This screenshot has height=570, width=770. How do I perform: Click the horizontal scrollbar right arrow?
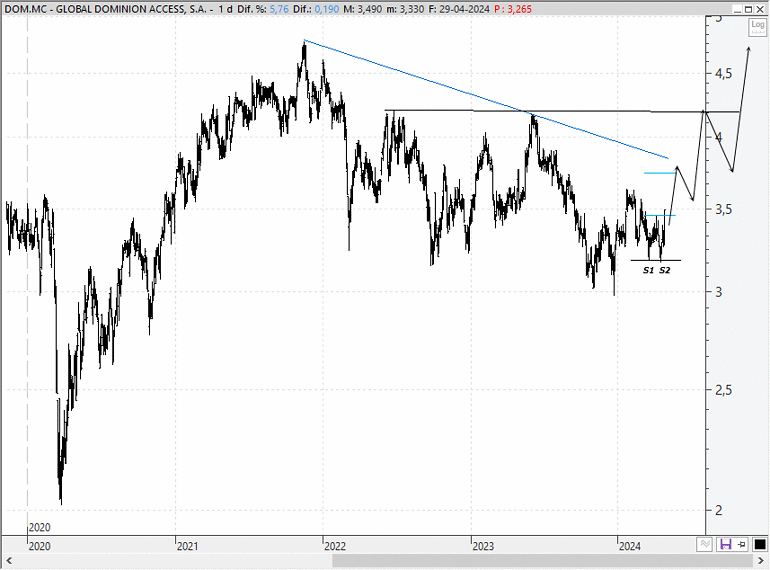click(762, 560)
